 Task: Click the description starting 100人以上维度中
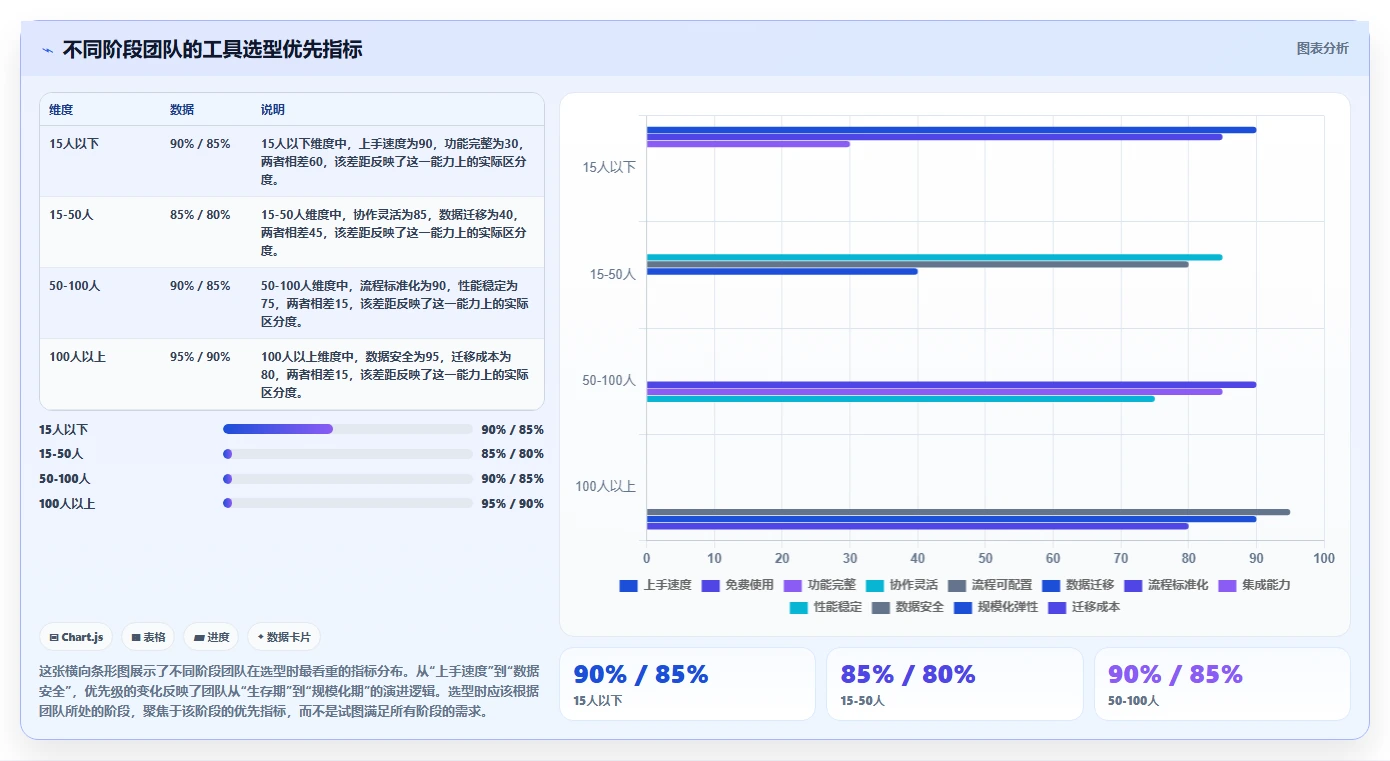395,375
